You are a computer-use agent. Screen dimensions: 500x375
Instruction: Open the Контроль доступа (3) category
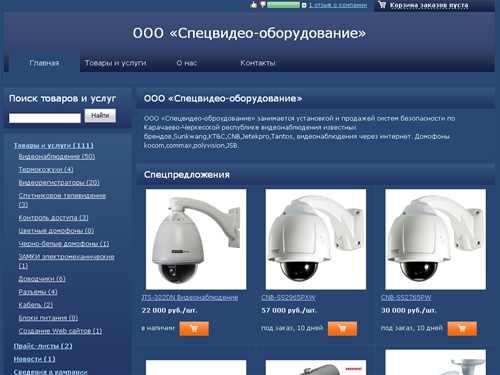point(54,217)
